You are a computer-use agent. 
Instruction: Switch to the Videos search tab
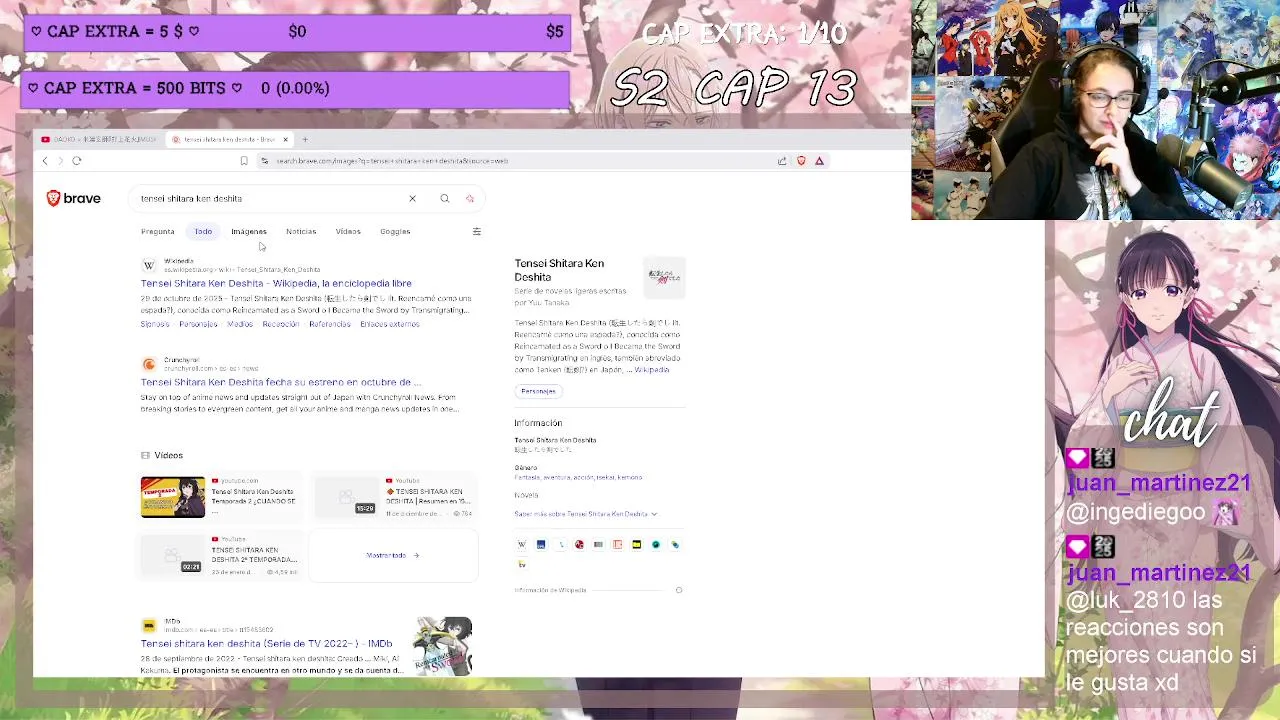(x=348, y=231)
